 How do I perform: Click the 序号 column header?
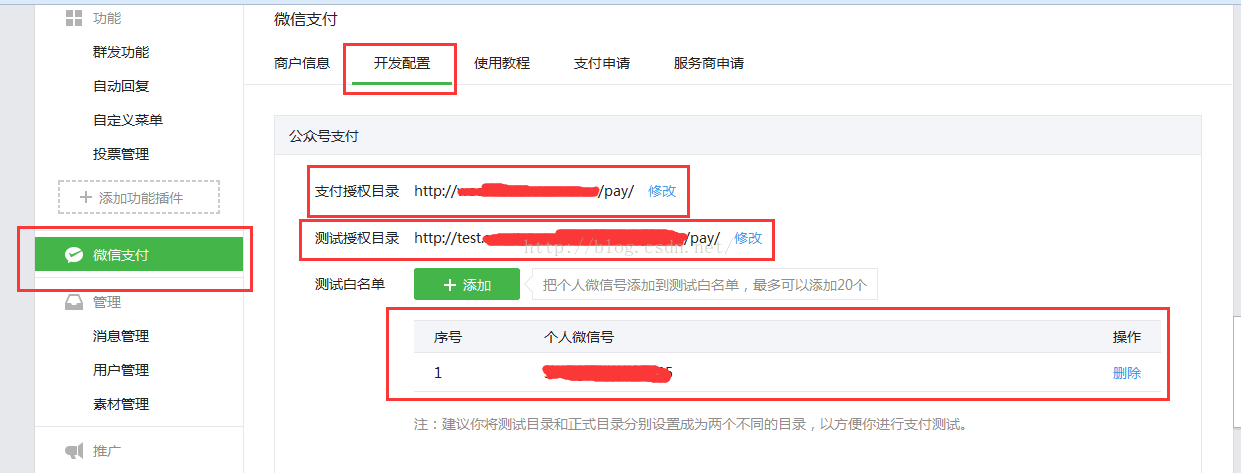click(448, 337)
